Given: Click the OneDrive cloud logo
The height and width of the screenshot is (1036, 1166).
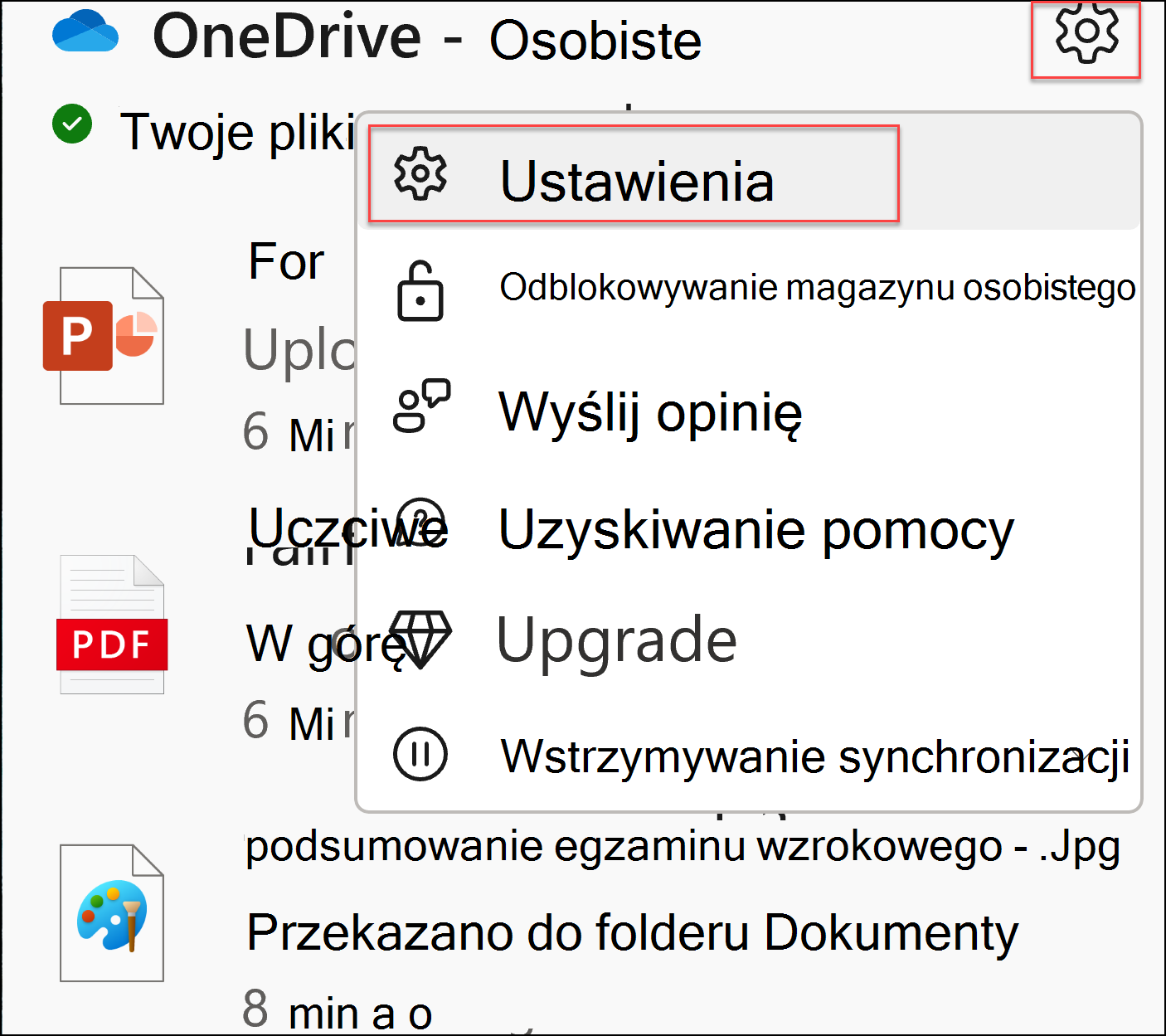Looking at the screenshot, I should coord(85,32).
